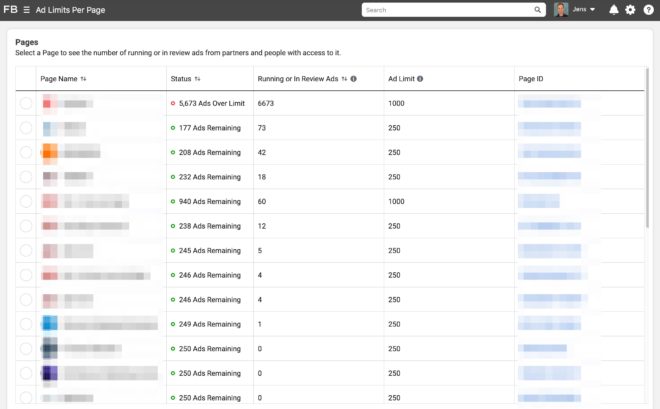This screenshot has height=409, width=660.
Task: Show info for Running or In Review Ads
Action: point(354,79)
